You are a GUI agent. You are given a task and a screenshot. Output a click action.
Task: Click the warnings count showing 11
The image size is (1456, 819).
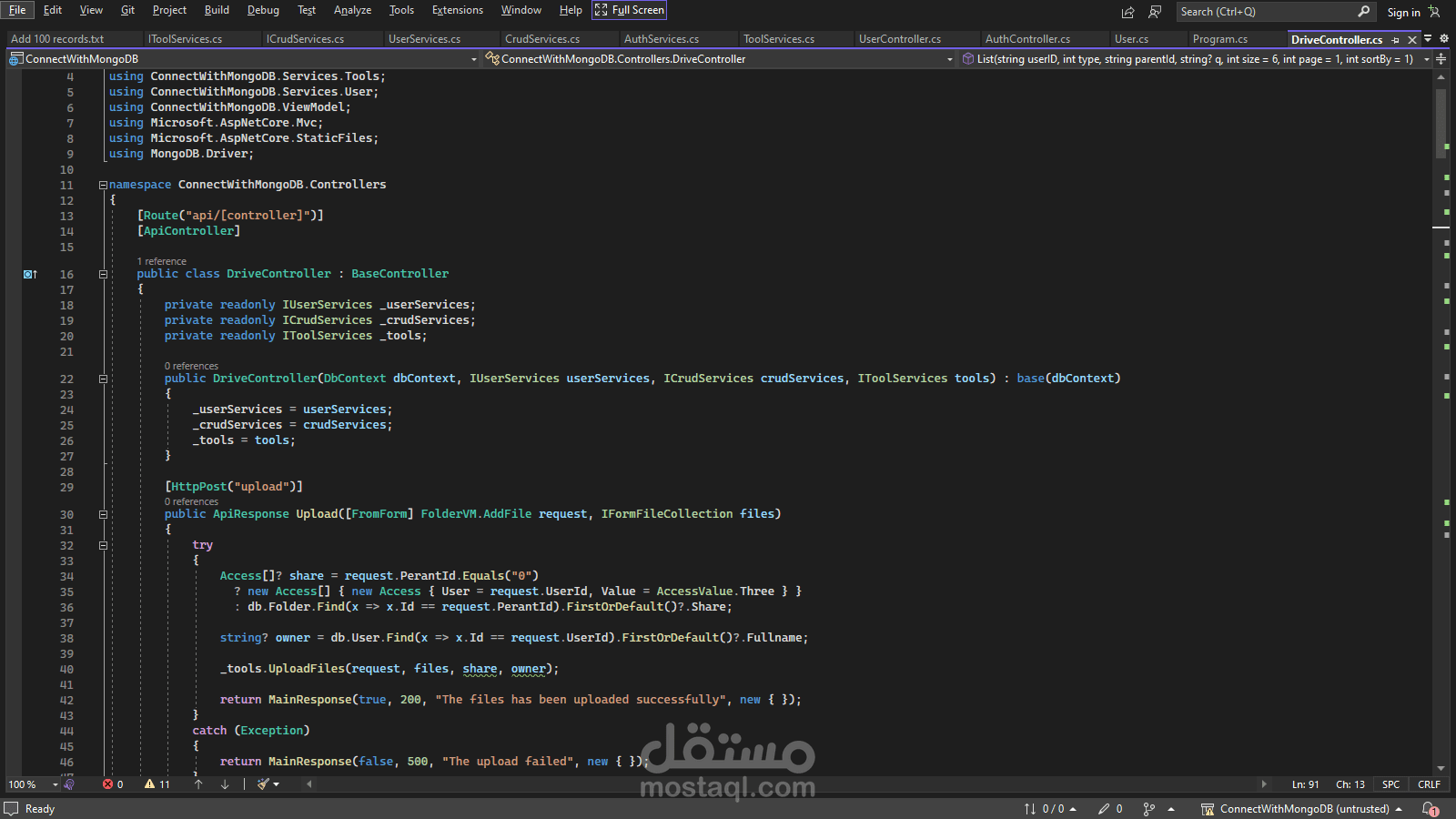coord(157,784)
